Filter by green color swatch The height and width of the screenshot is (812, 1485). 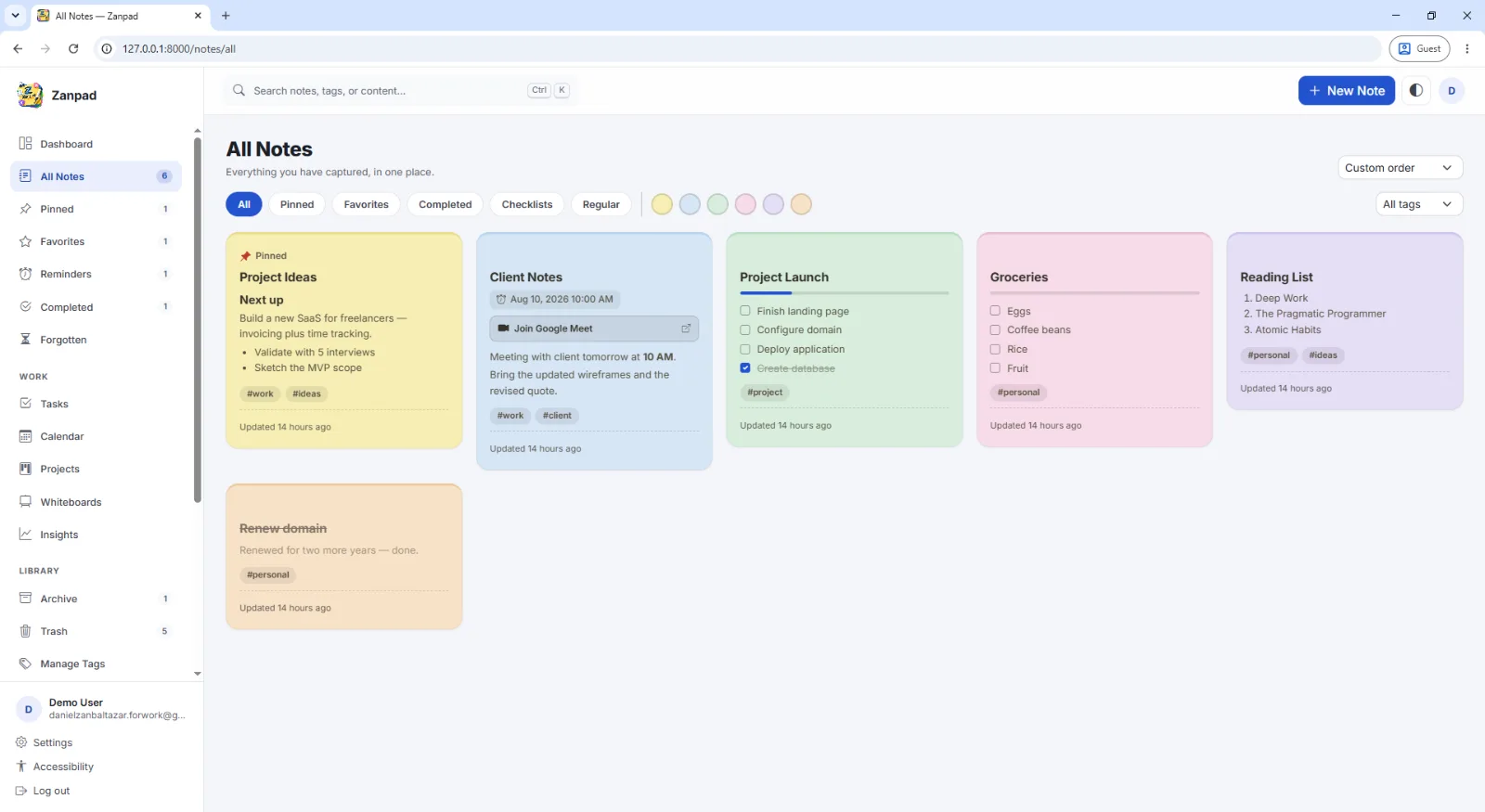[717, 204]
